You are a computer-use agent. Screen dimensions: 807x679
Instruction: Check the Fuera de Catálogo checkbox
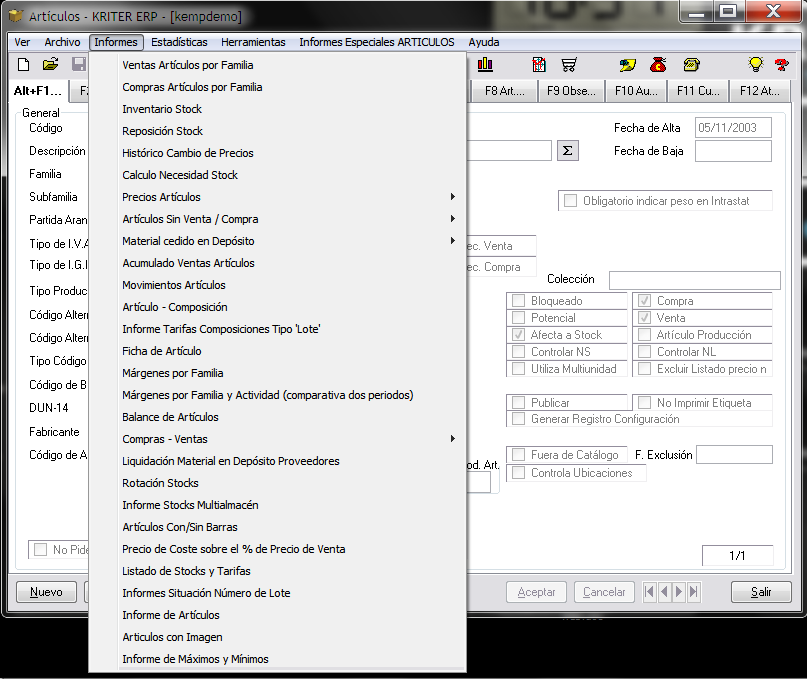[518, 455]
